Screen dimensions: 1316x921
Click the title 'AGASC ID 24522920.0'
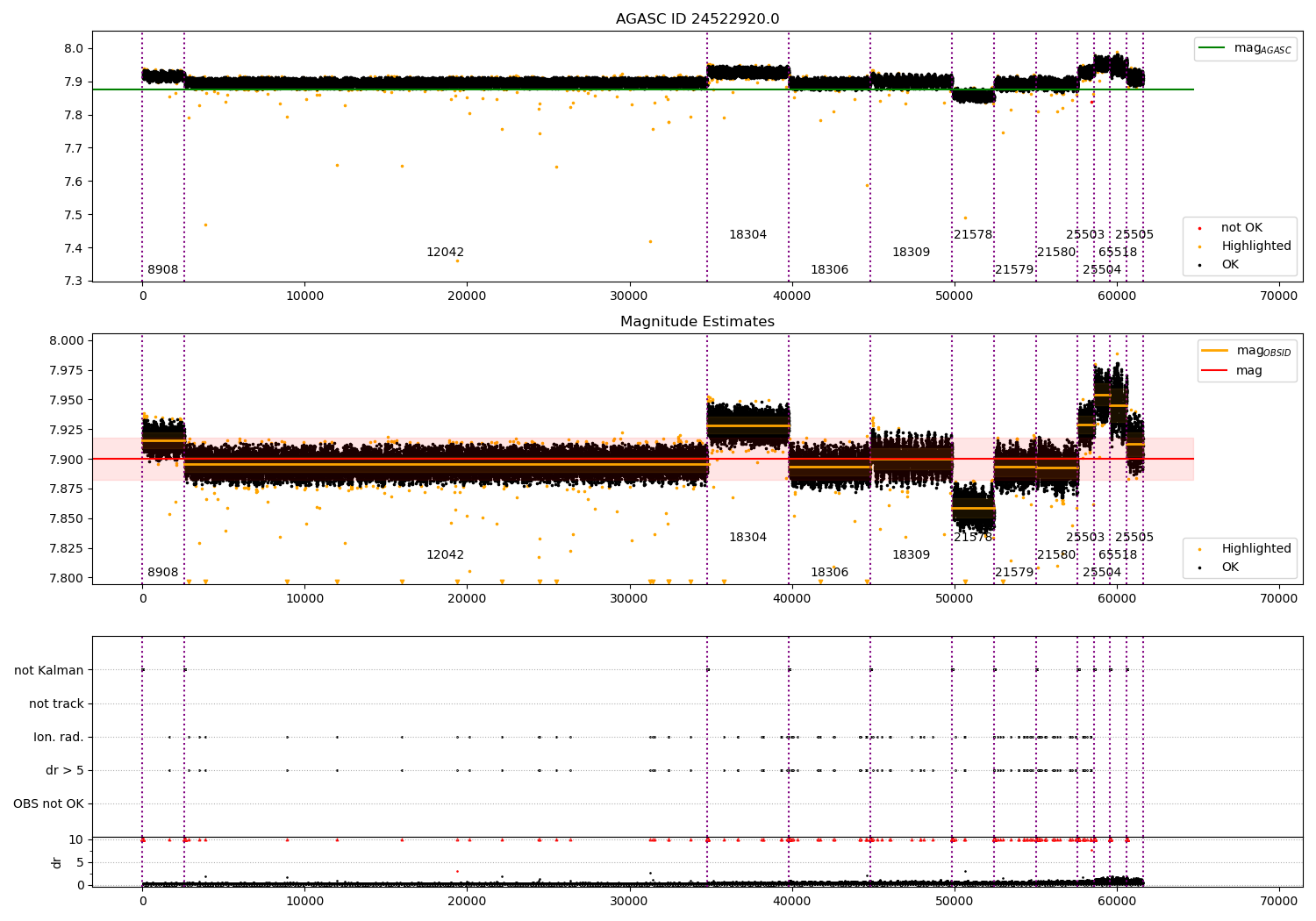coord(697,19)
